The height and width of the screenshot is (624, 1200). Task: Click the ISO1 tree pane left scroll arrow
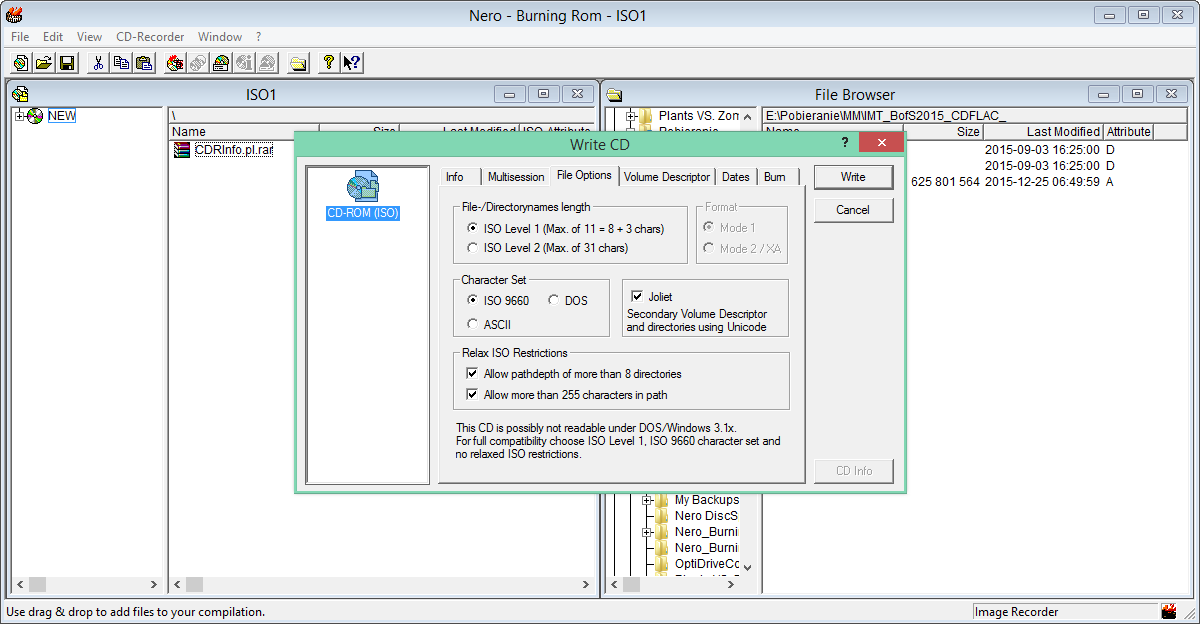click(19, 585)
